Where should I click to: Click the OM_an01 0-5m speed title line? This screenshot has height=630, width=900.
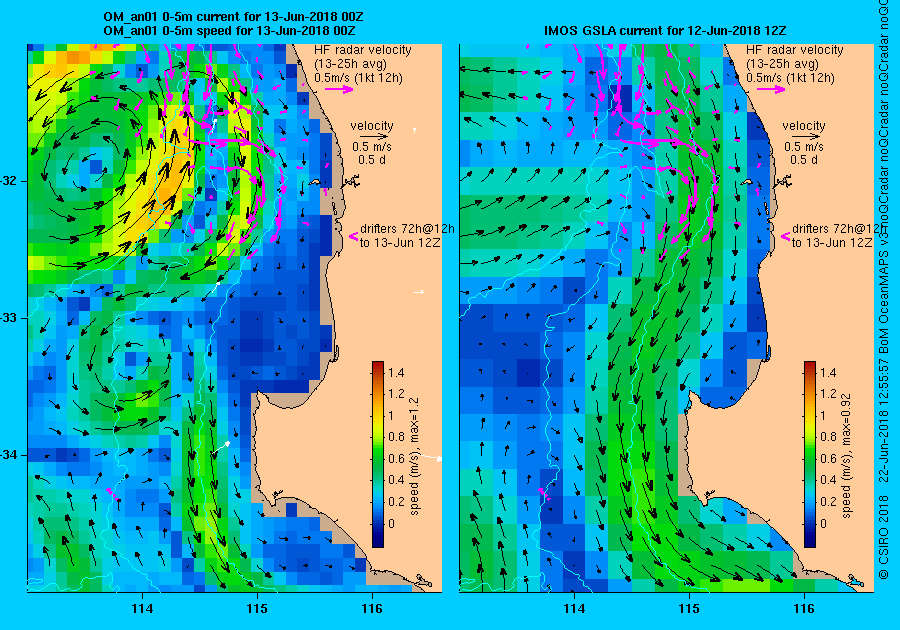pos(229,31)
